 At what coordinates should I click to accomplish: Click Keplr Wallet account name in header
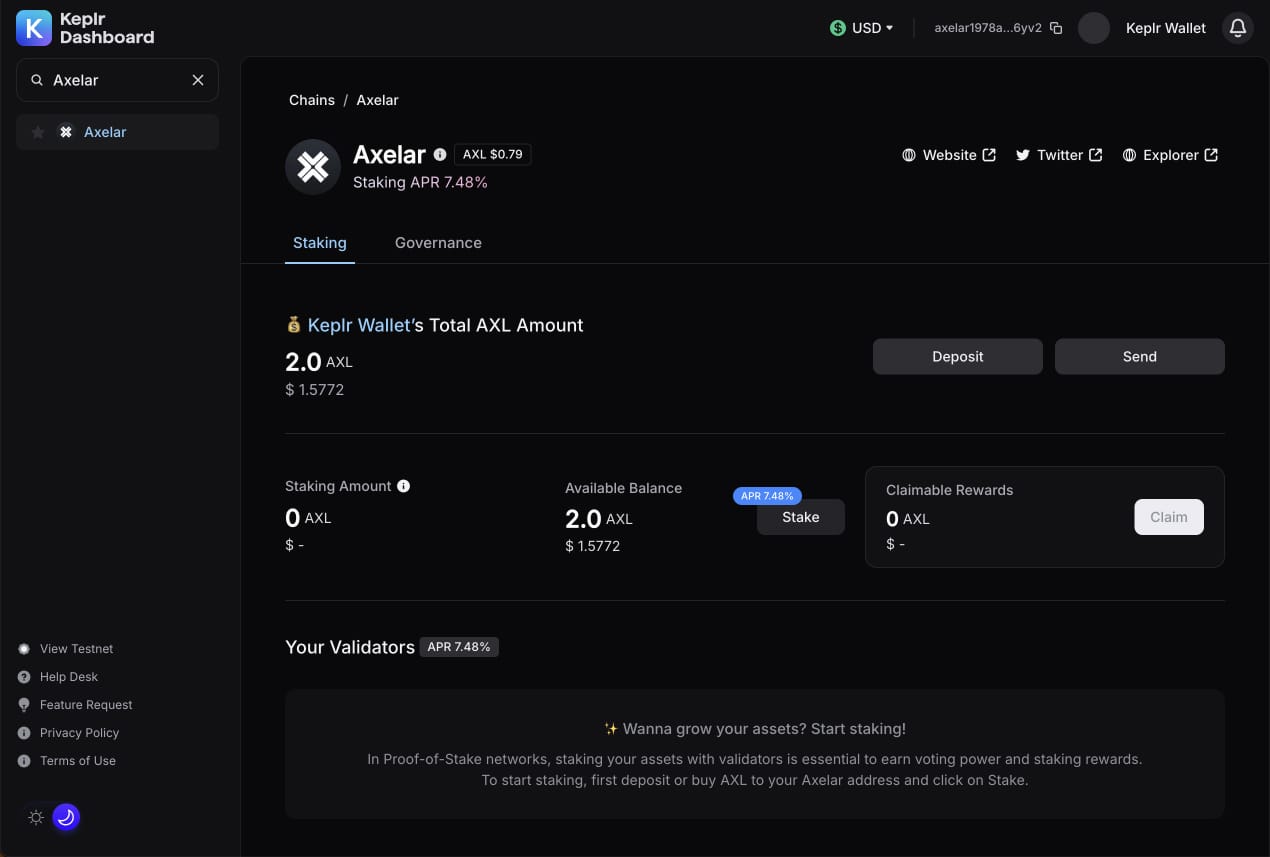[1166, 28]
